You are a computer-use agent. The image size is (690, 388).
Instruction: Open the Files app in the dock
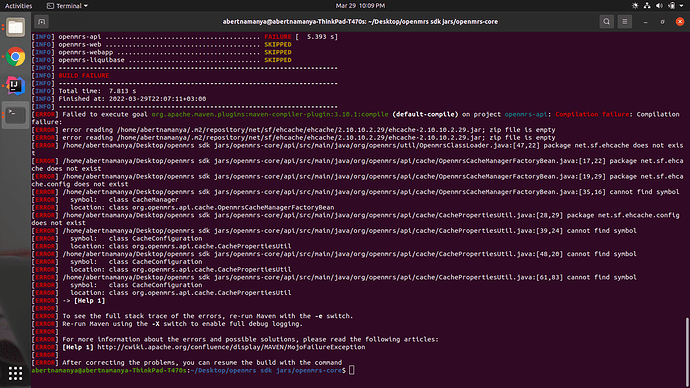tap(15, 28)
